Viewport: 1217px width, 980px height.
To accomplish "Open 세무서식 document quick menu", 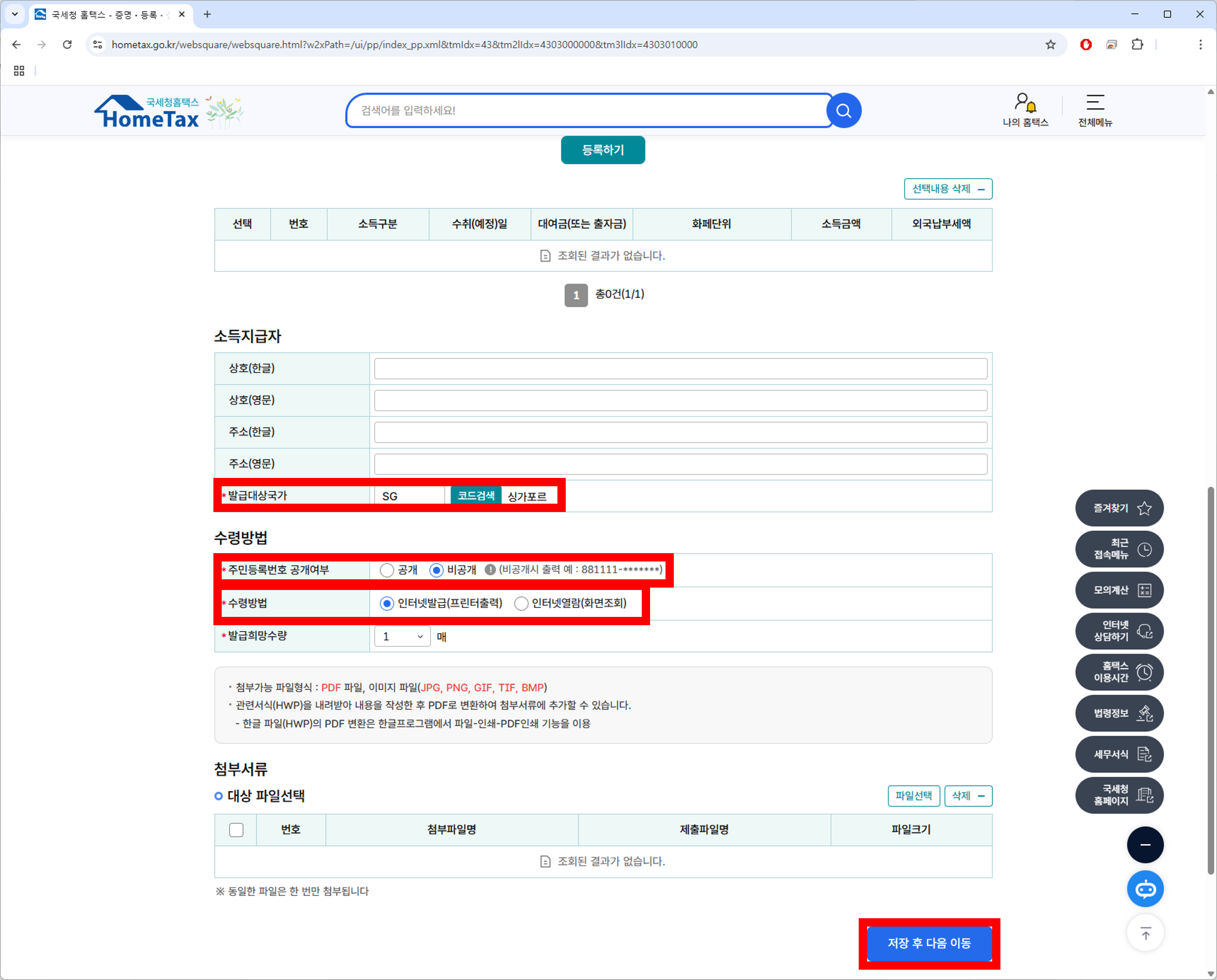I will click(1119, 755).
